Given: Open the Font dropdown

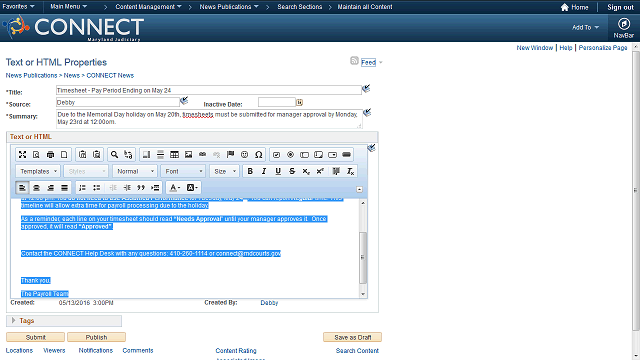Looking at the screenshot, I should (x=183, y=171).
